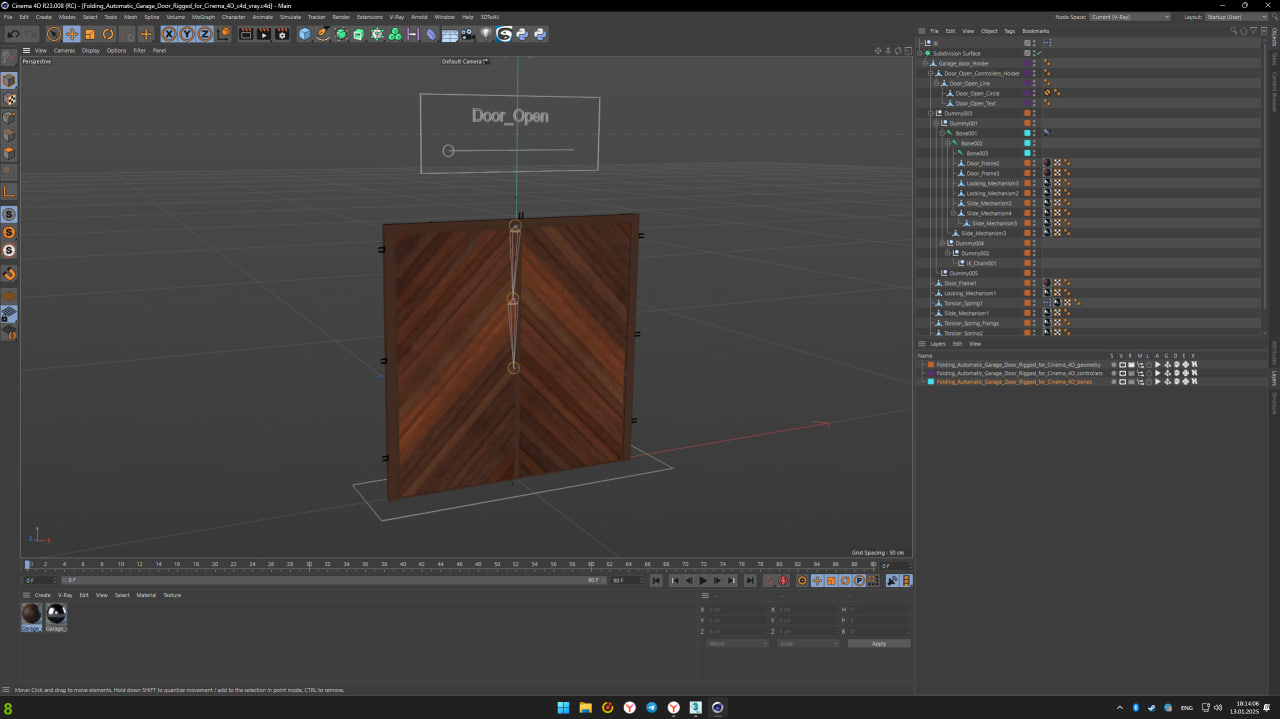Click the Floor environment icon
The height and width of the screenshot is (719, 1280).
(449, 34)
